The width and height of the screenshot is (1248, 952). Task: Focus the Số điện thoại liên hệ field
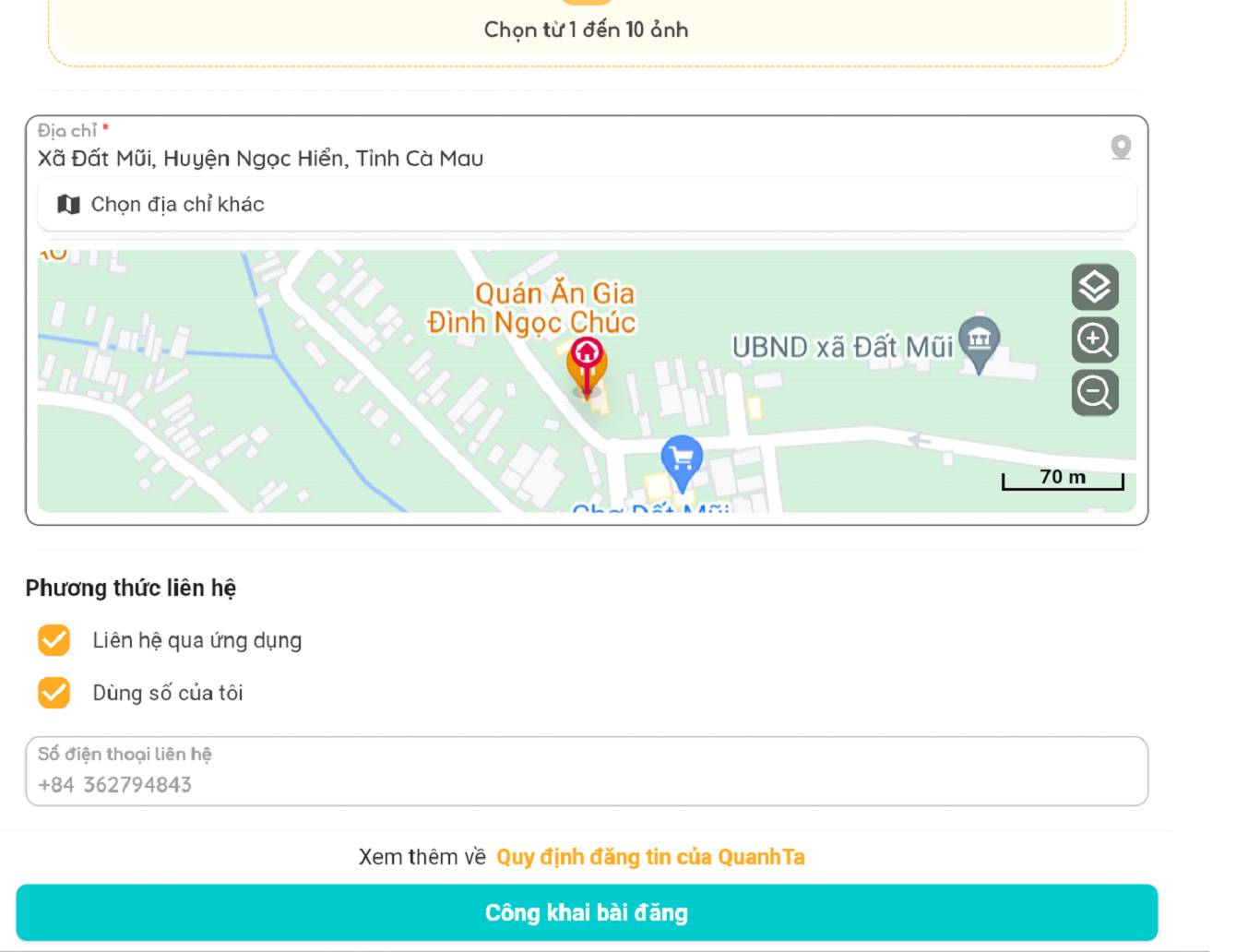click(587, 771)
